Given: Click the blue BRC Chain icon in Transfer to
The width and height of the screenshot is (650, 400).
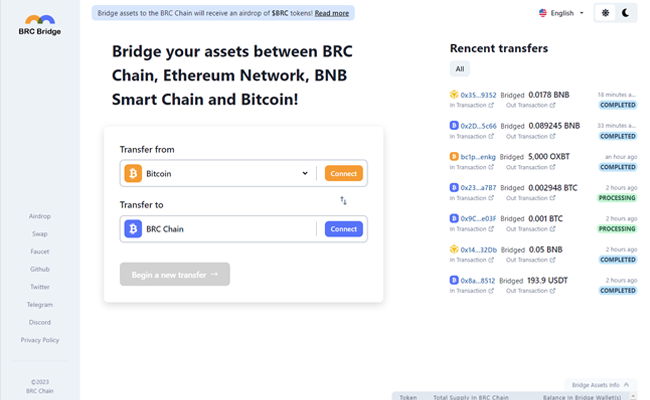Looking at the screenshot, I should tap(133, 229).
